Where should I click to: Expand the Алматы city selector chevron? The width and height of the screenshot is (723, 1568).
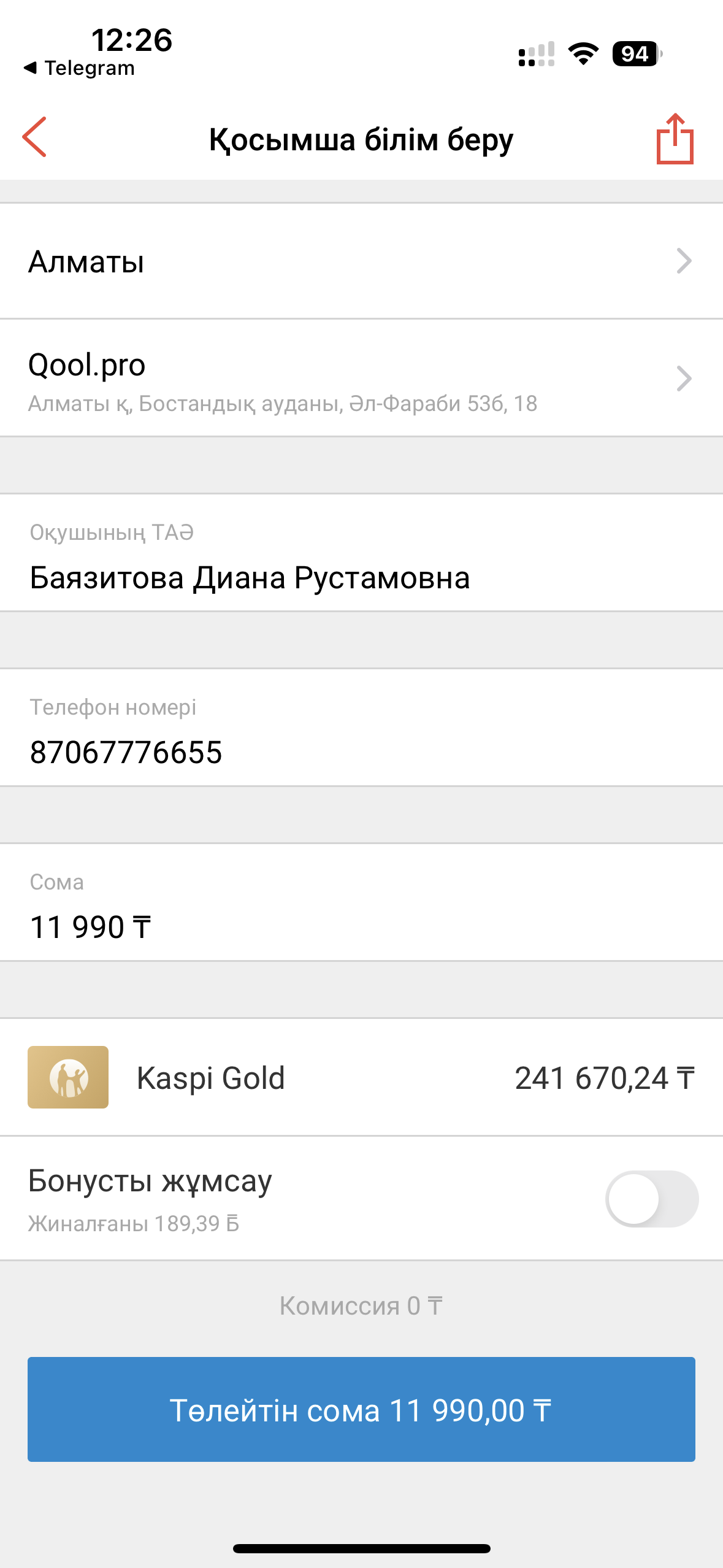[683, 261]
